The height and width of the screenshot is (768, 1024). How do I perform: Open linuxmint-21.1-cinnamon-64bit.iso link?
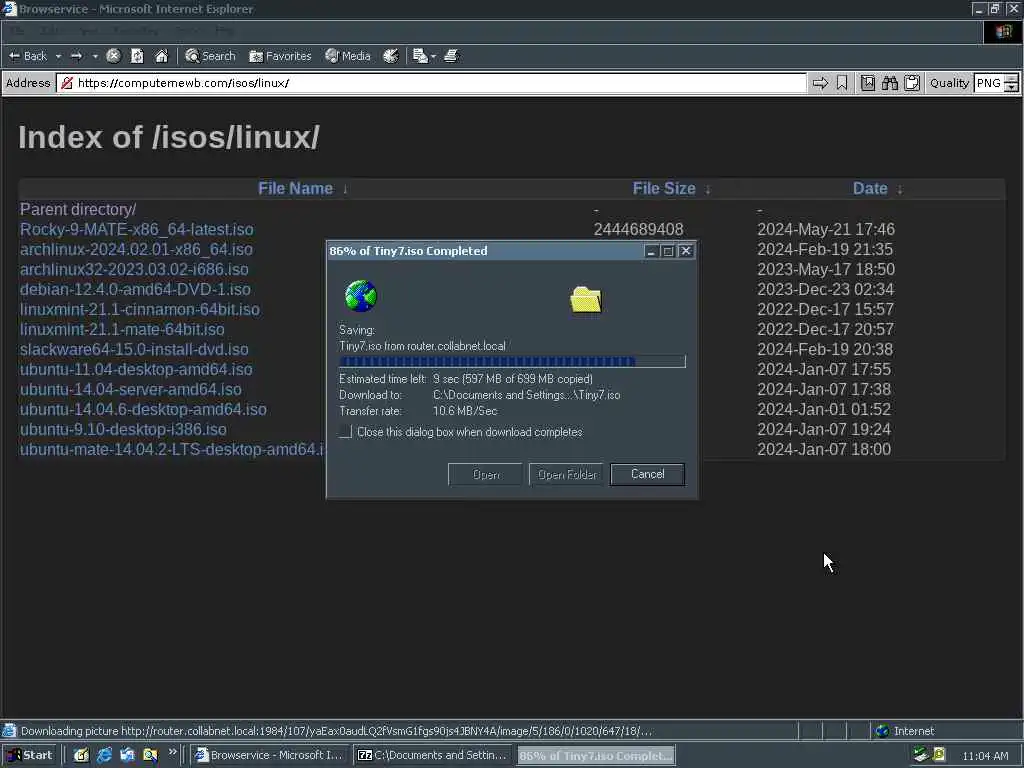pyautogui.click(x=140, y=309)
